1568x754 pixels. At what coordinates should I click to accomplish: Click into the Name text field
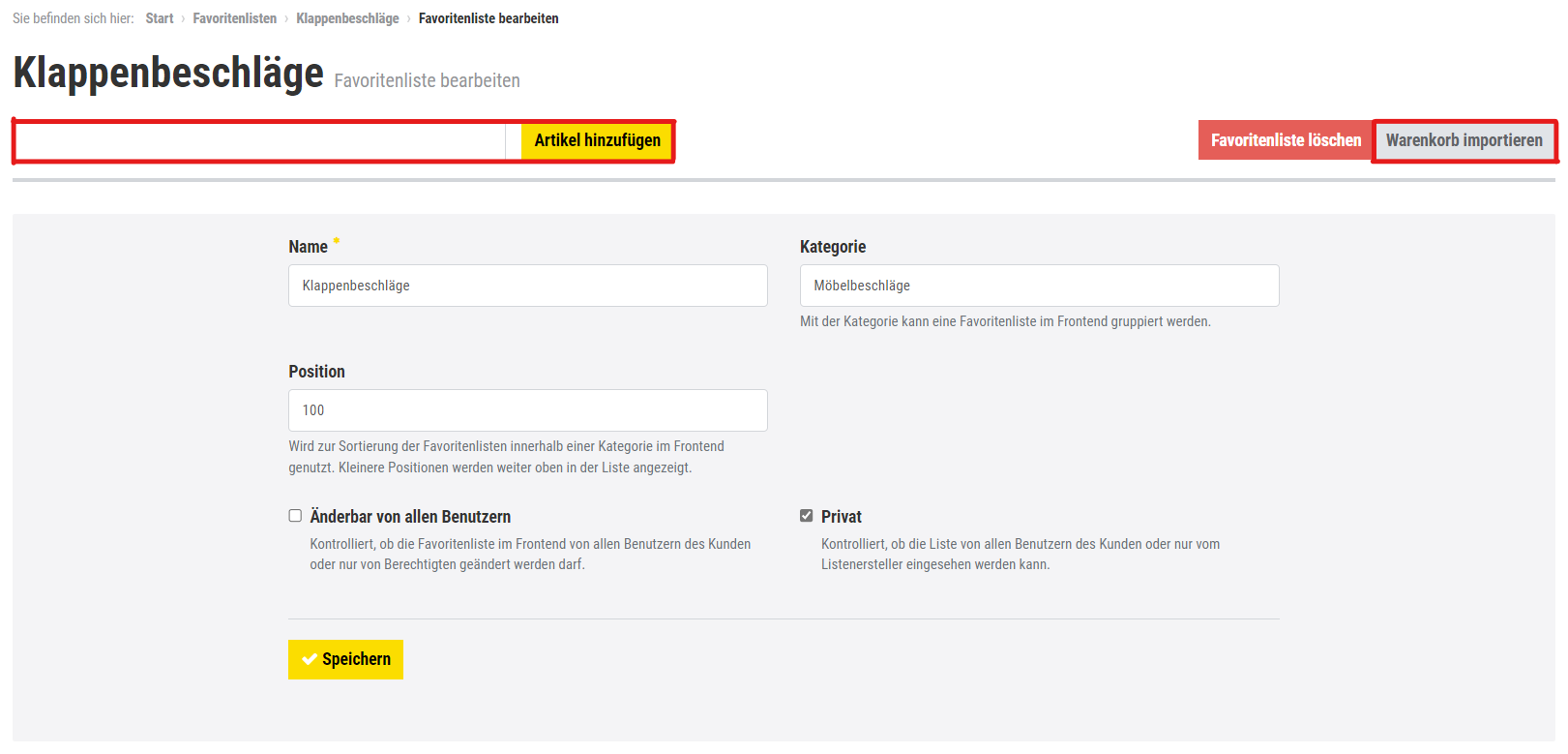click(527, 286)
